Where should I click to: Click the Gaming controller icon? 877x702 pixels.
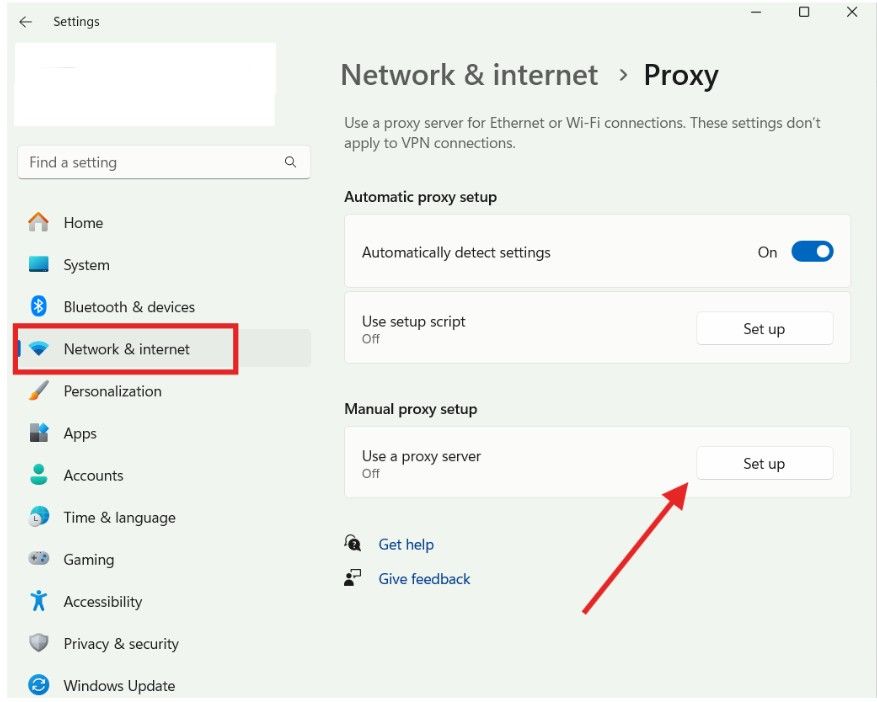pyautogui.click(x=38, y=558)
